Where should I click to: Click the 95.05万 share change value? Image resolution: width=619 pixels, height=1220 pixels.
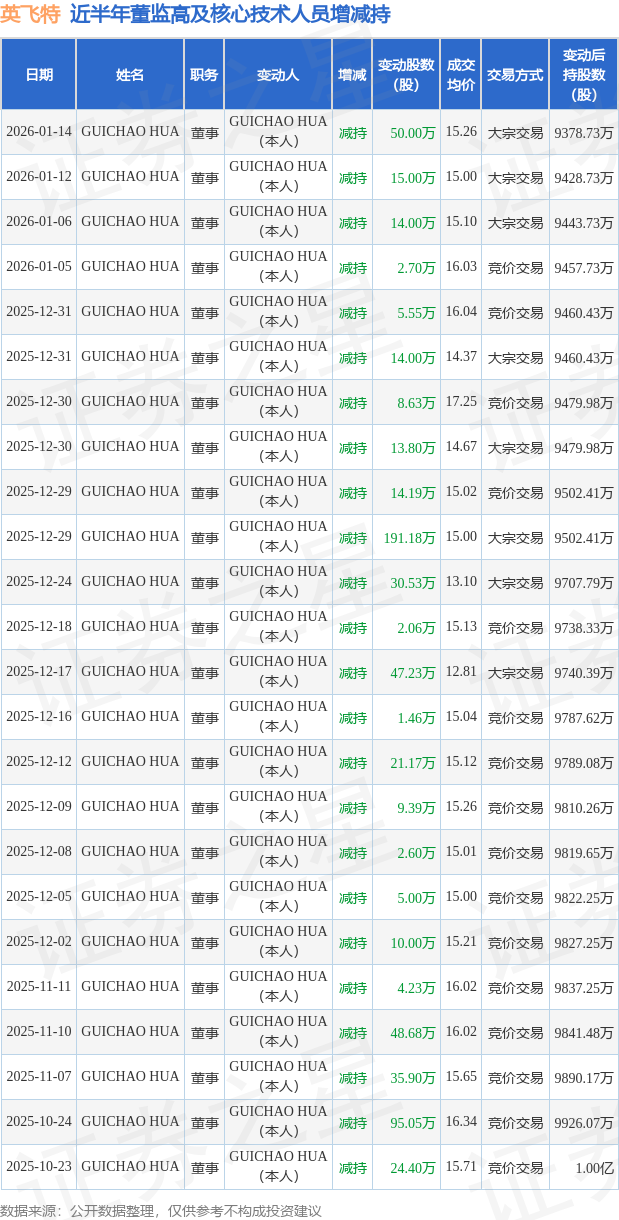point(413,1123)
